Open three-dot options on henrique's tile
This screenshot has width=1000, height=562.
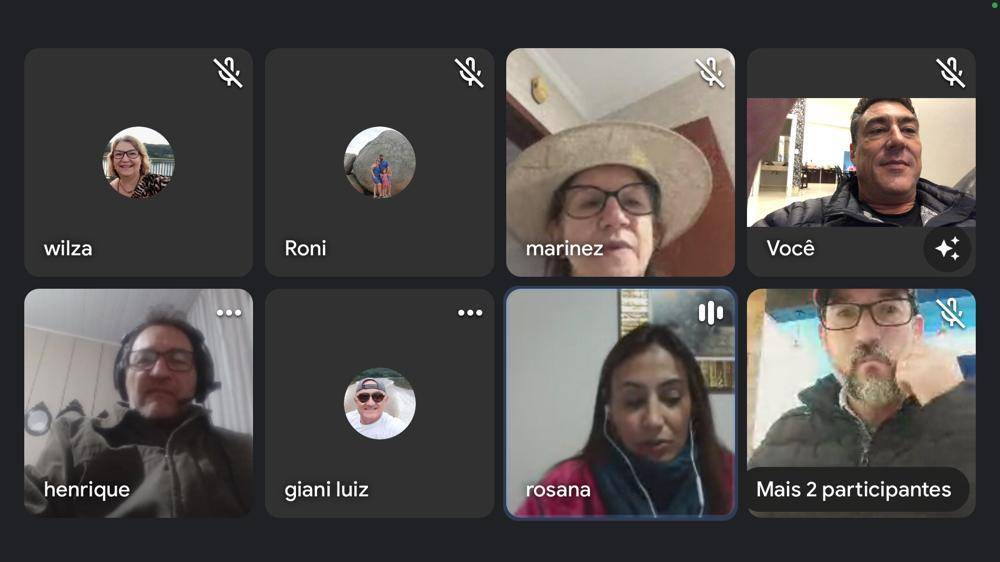pos(228,313)
